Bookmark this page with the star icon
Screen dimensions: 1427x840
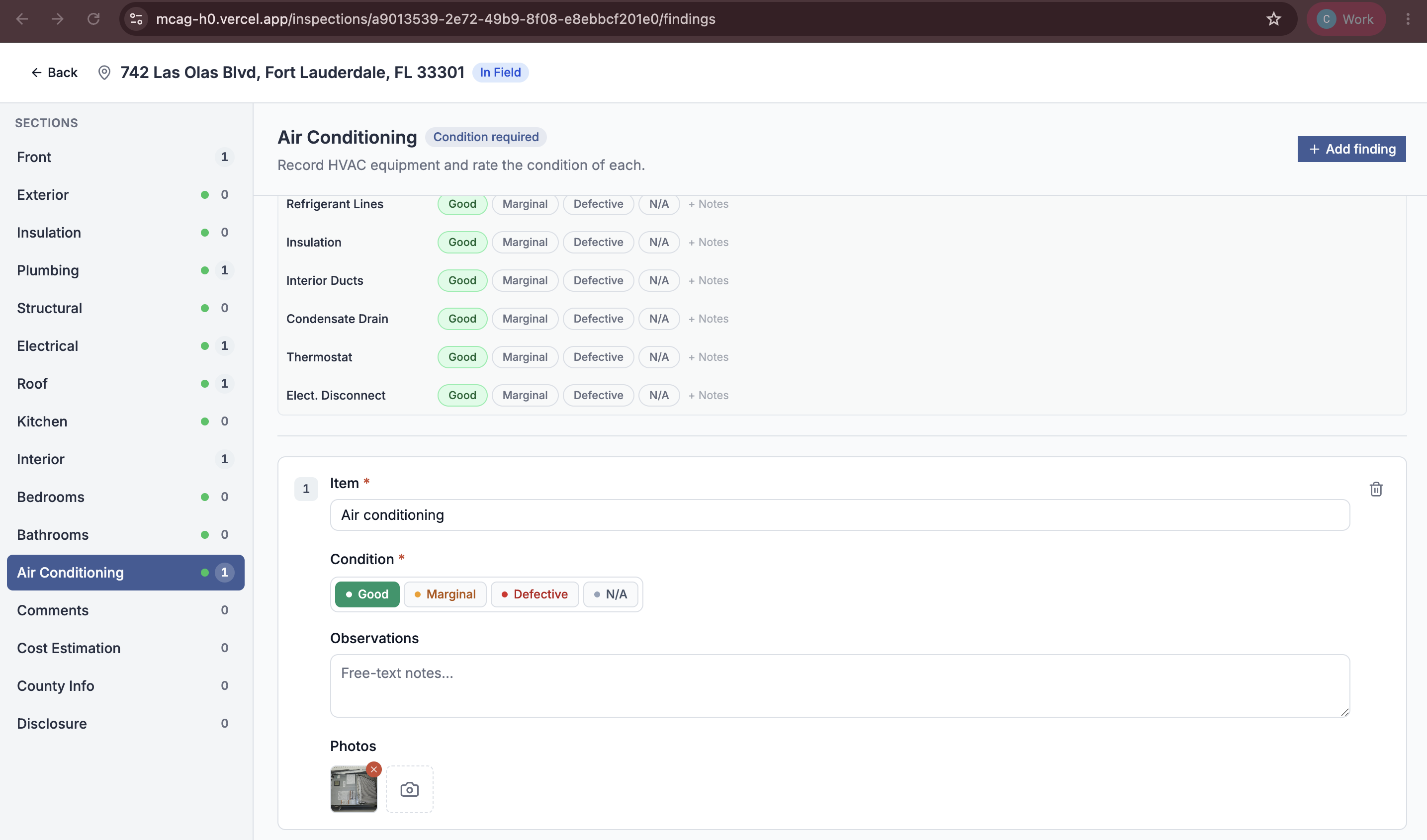1273,19
